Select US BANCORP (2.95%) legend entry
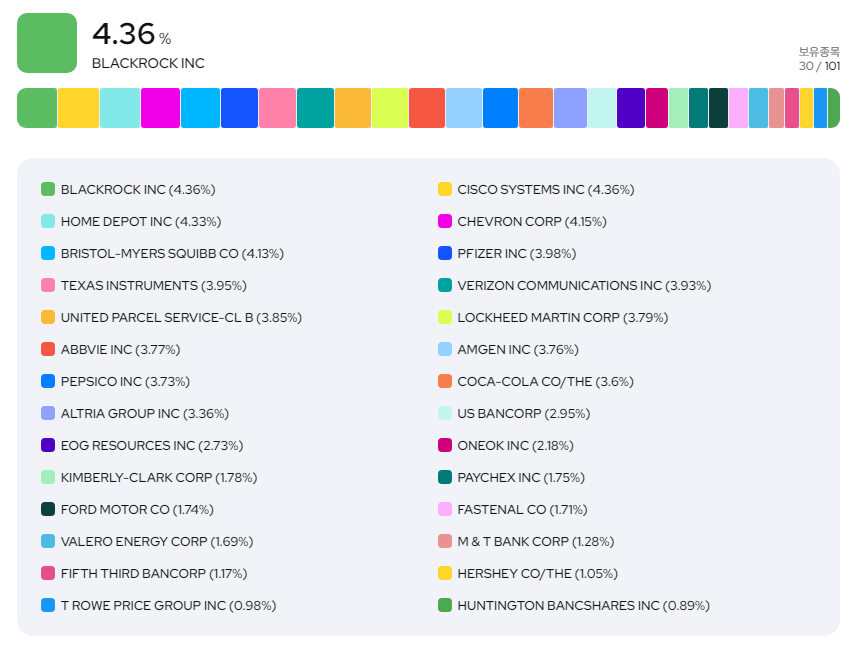The height and width of the screenshot is (653, 859). 514,414
